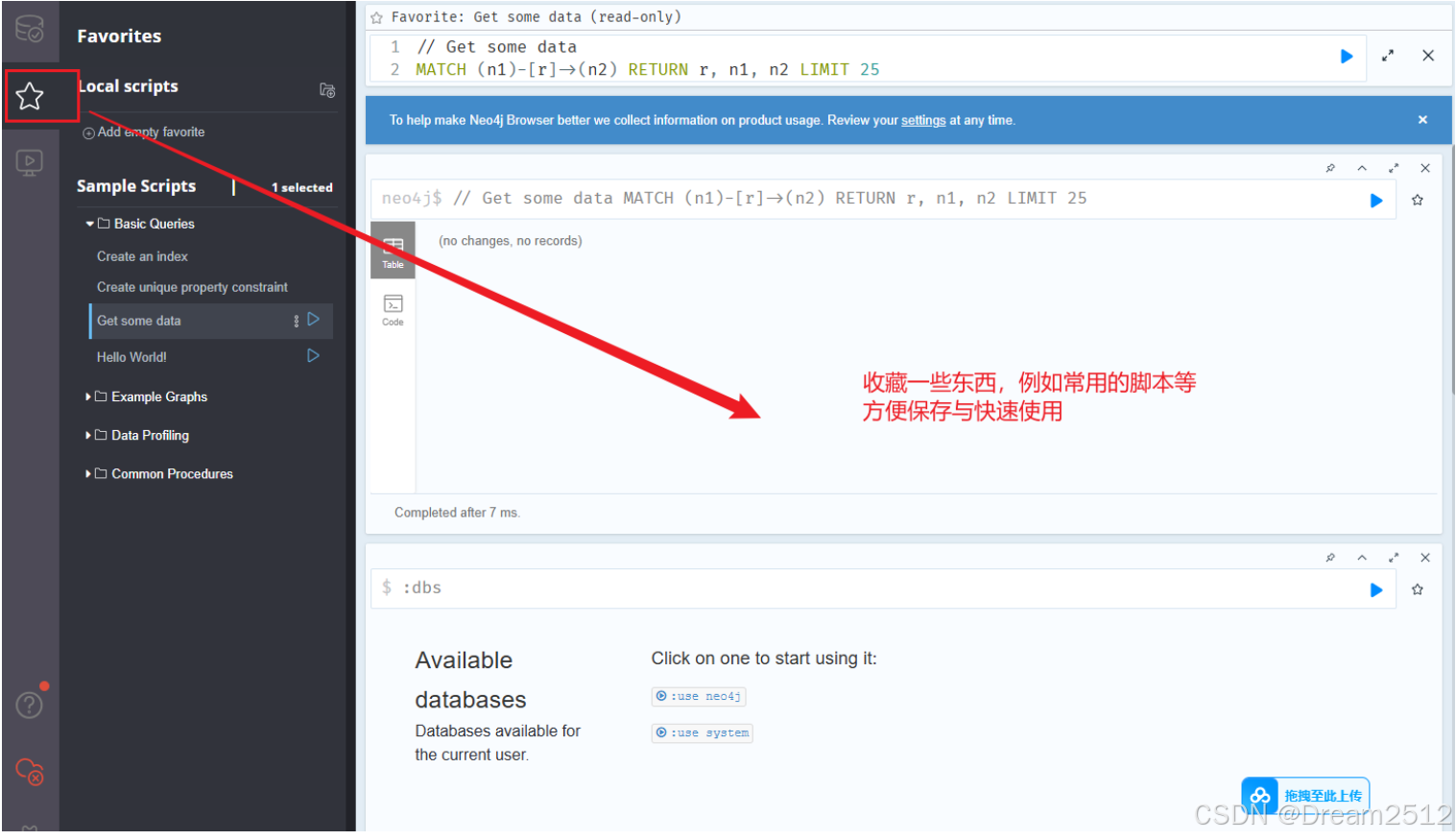Close the 'Get some data' result frame
The width and height of the screenshot is (1456, 840).
(1425, 168)
